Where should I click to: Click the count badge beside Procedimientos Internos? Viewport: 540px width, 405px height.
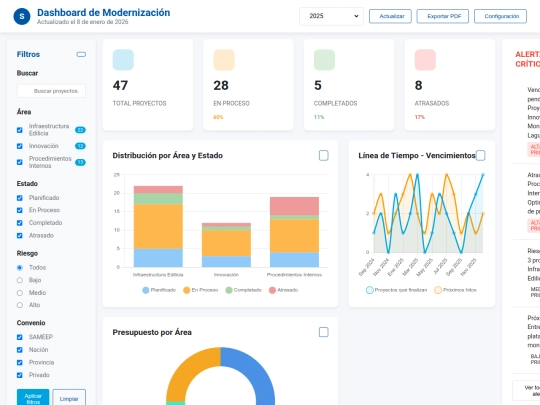[80, 162]
